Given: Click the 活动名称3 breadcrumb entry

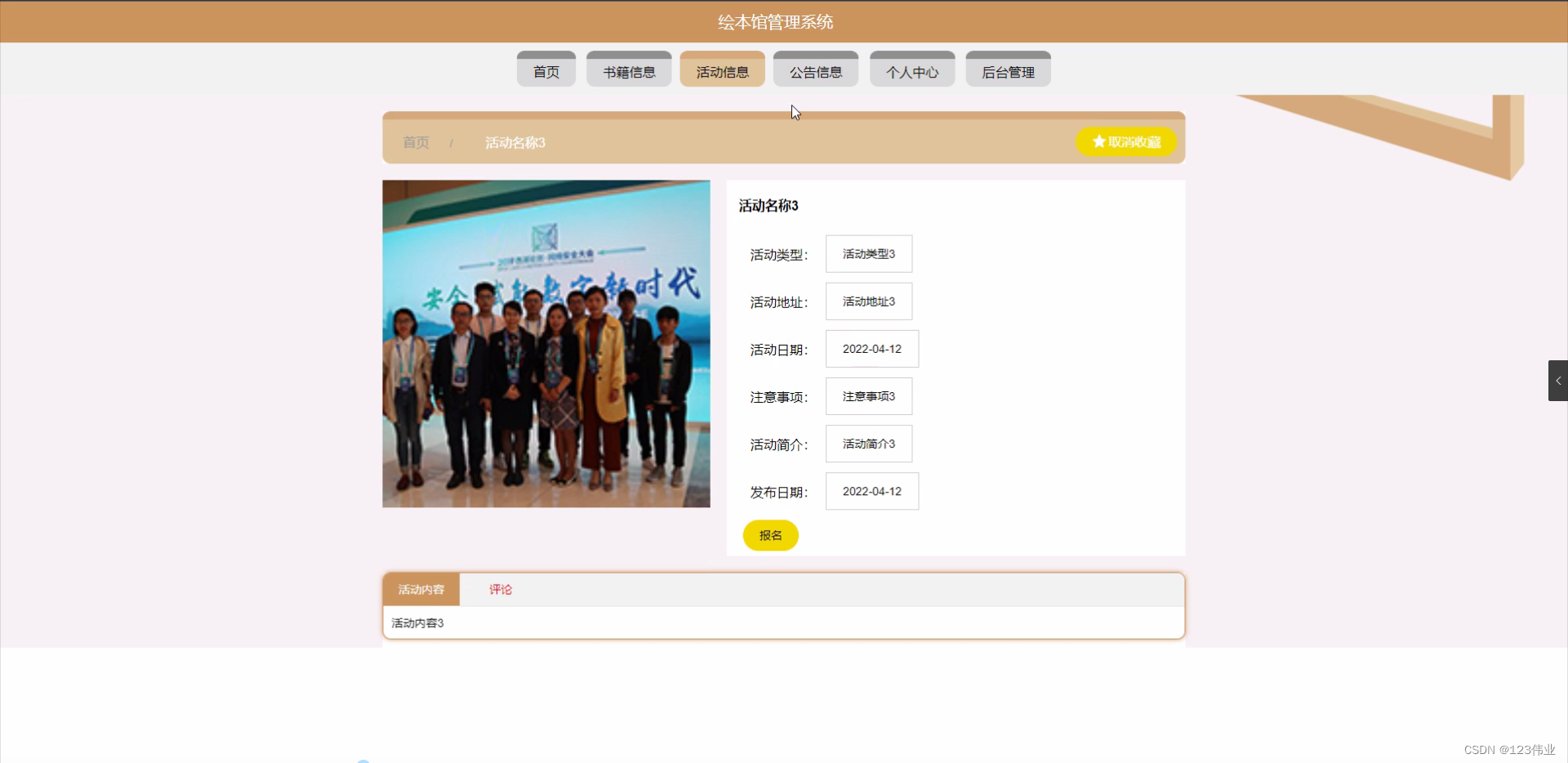Looking at the screenshot, I should (x=514, y=142).
